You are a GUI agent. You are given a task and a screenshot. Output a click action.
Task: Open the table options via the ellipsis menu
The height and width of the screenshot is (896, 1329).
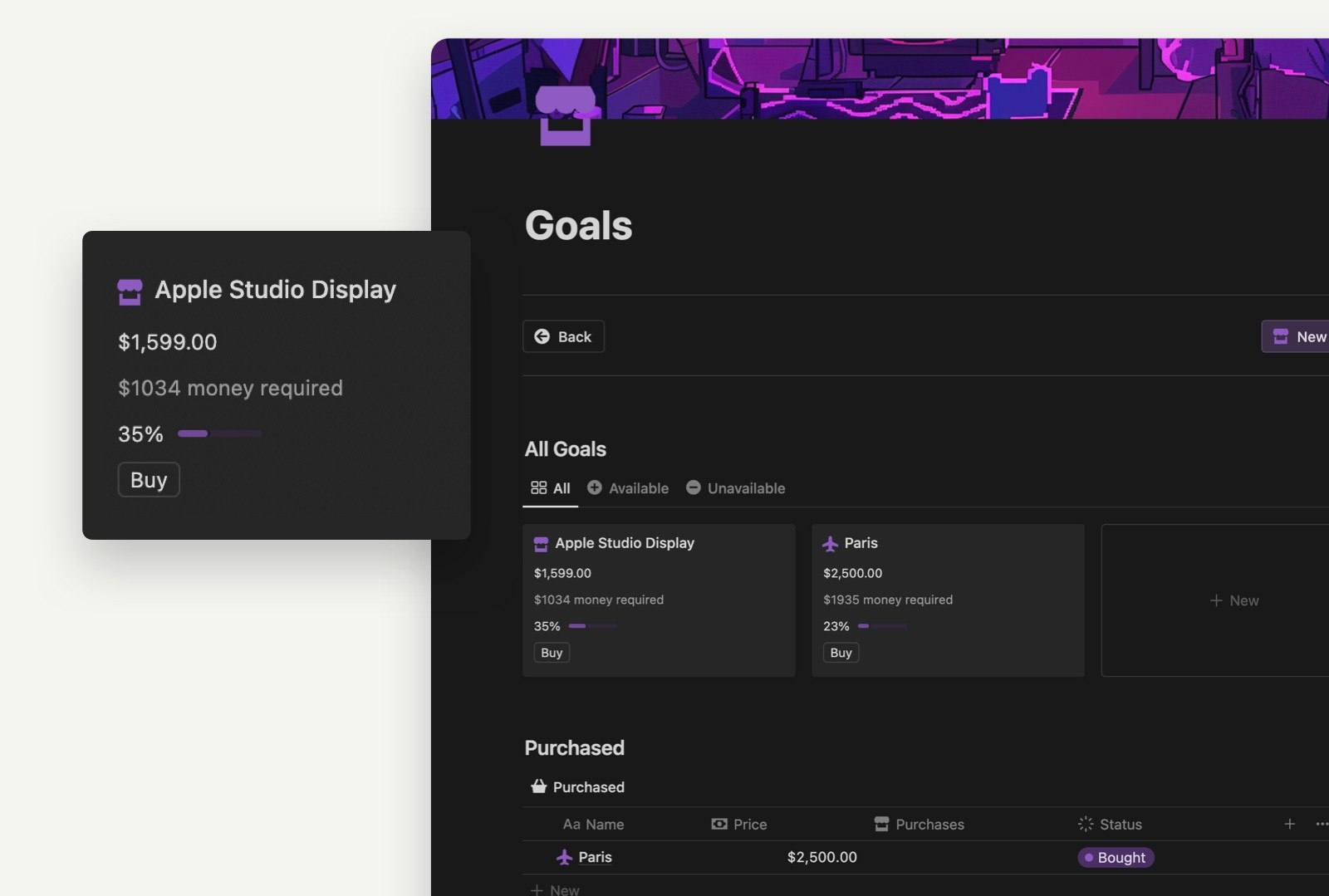pyautogui.click(x=1323, y=824)
